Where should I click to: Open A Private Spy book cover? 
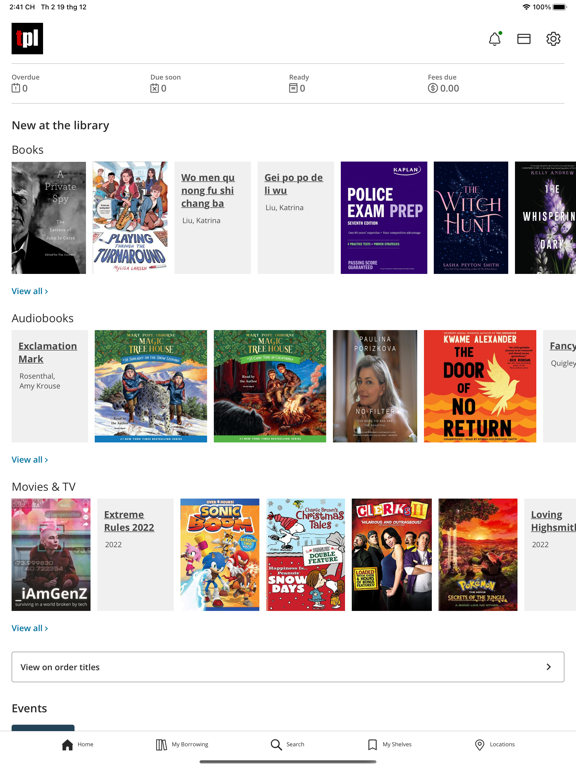click(48, 217)
